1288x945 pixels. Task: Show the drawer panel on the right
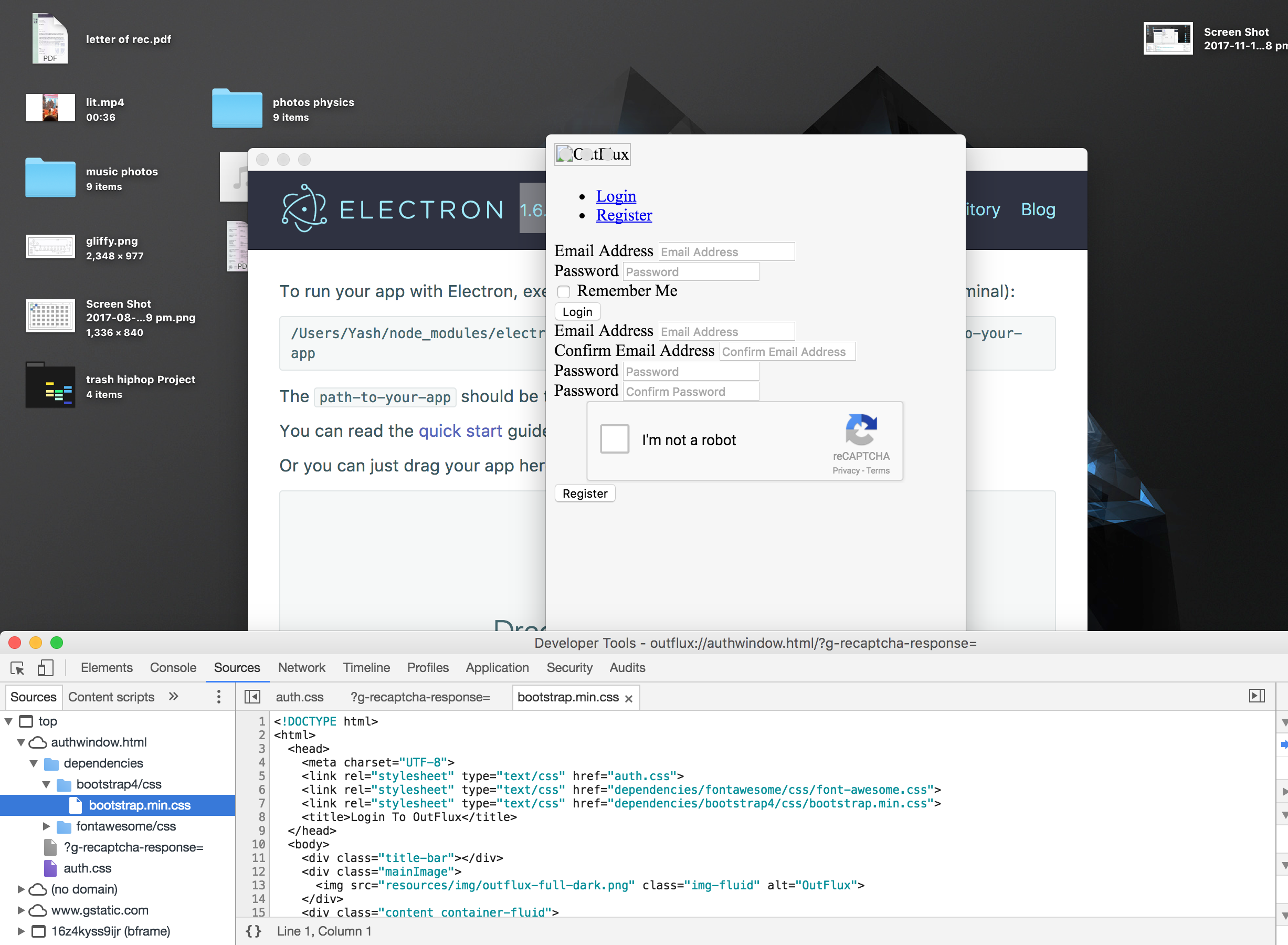(x=1258, y=696)
